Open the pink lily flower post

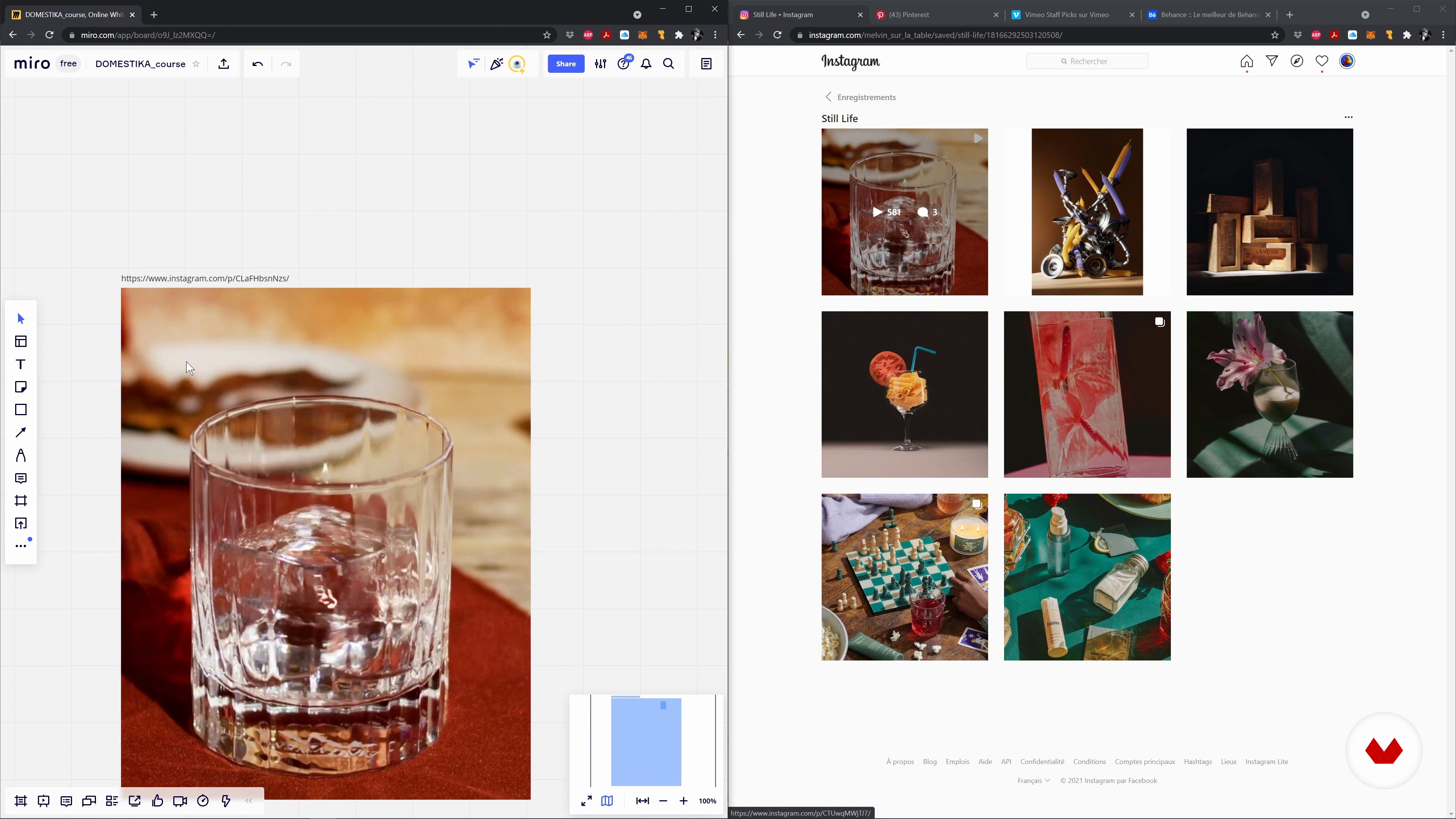[x=1269, y=394]
